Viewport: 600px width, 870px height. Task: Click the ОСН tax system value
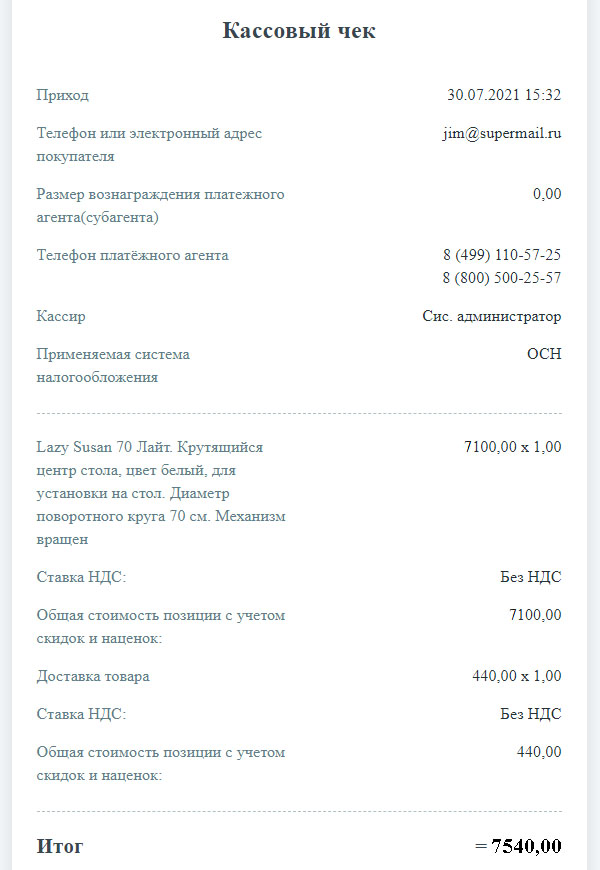pos(544,354)
